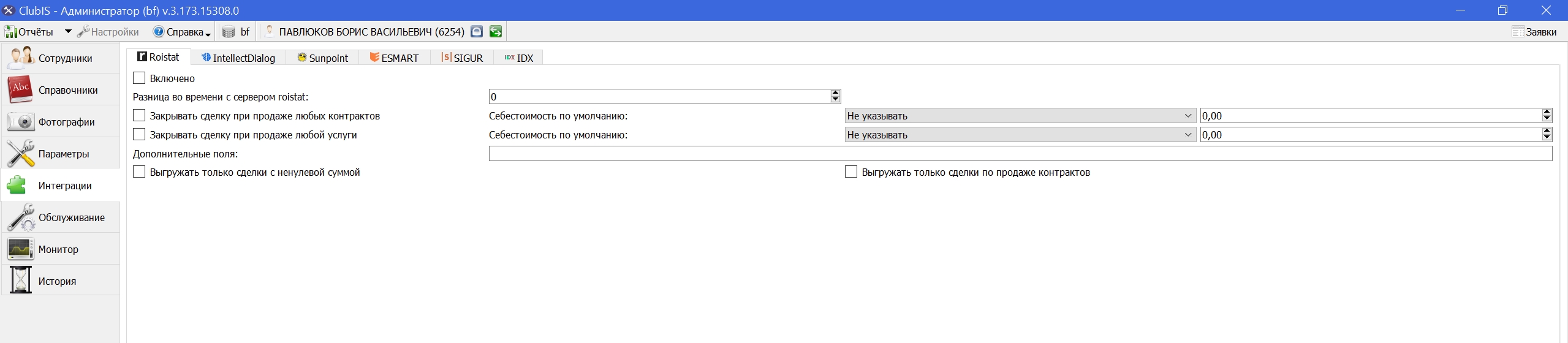Decrease the service default cost value
The width and height of the screenshot is (1568, 343).
coord(1547,138)
